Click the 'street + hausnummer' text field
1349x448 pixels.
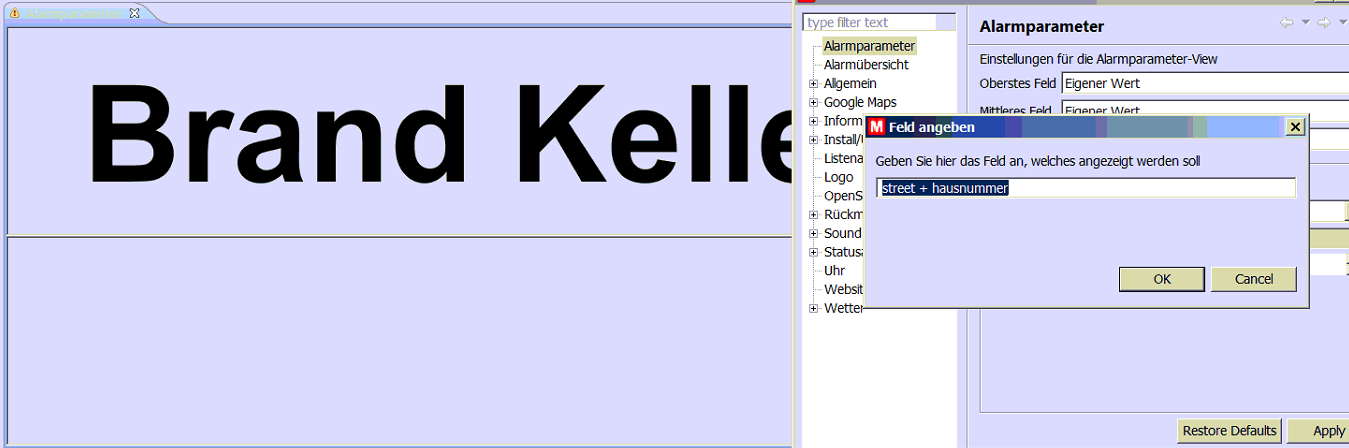point(1086,188)
